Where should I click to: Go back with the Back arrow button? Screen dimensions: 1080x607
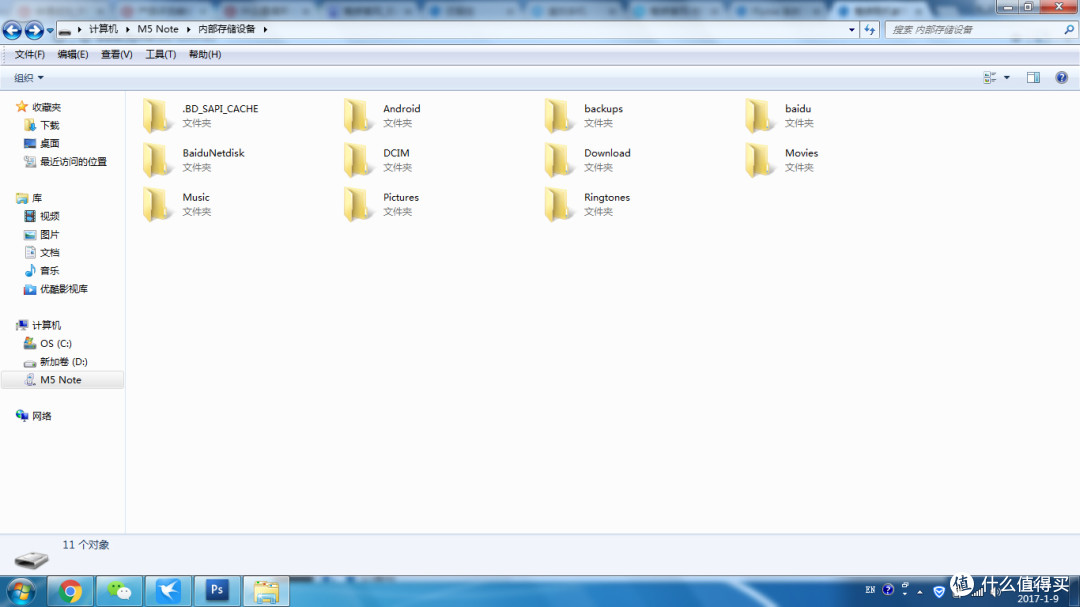point(12,30)
